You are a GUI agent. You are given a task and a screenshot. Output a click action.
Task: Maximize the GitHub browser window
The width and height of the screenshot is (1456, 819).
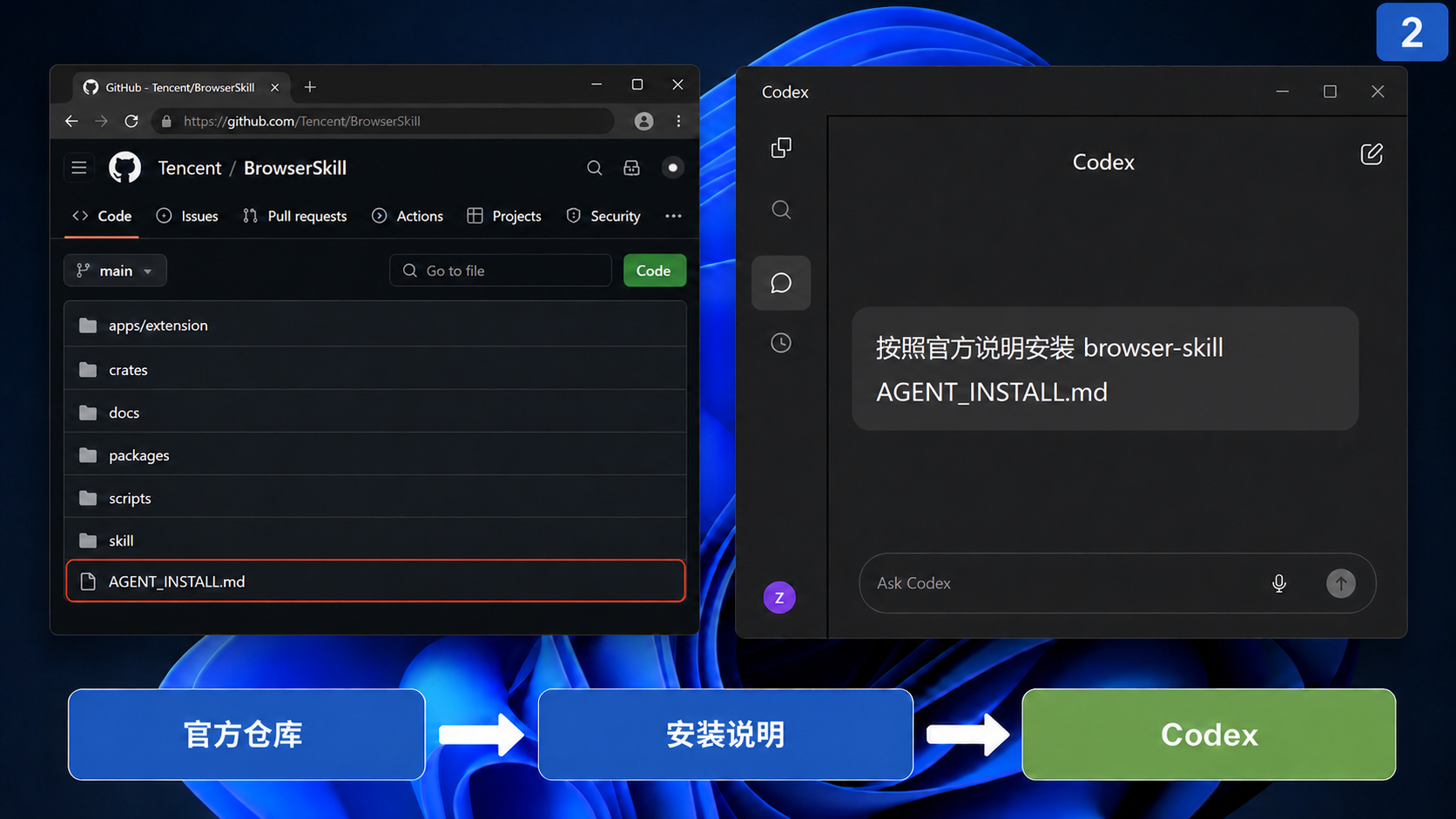pyautogui.click(x=637, y=84)
